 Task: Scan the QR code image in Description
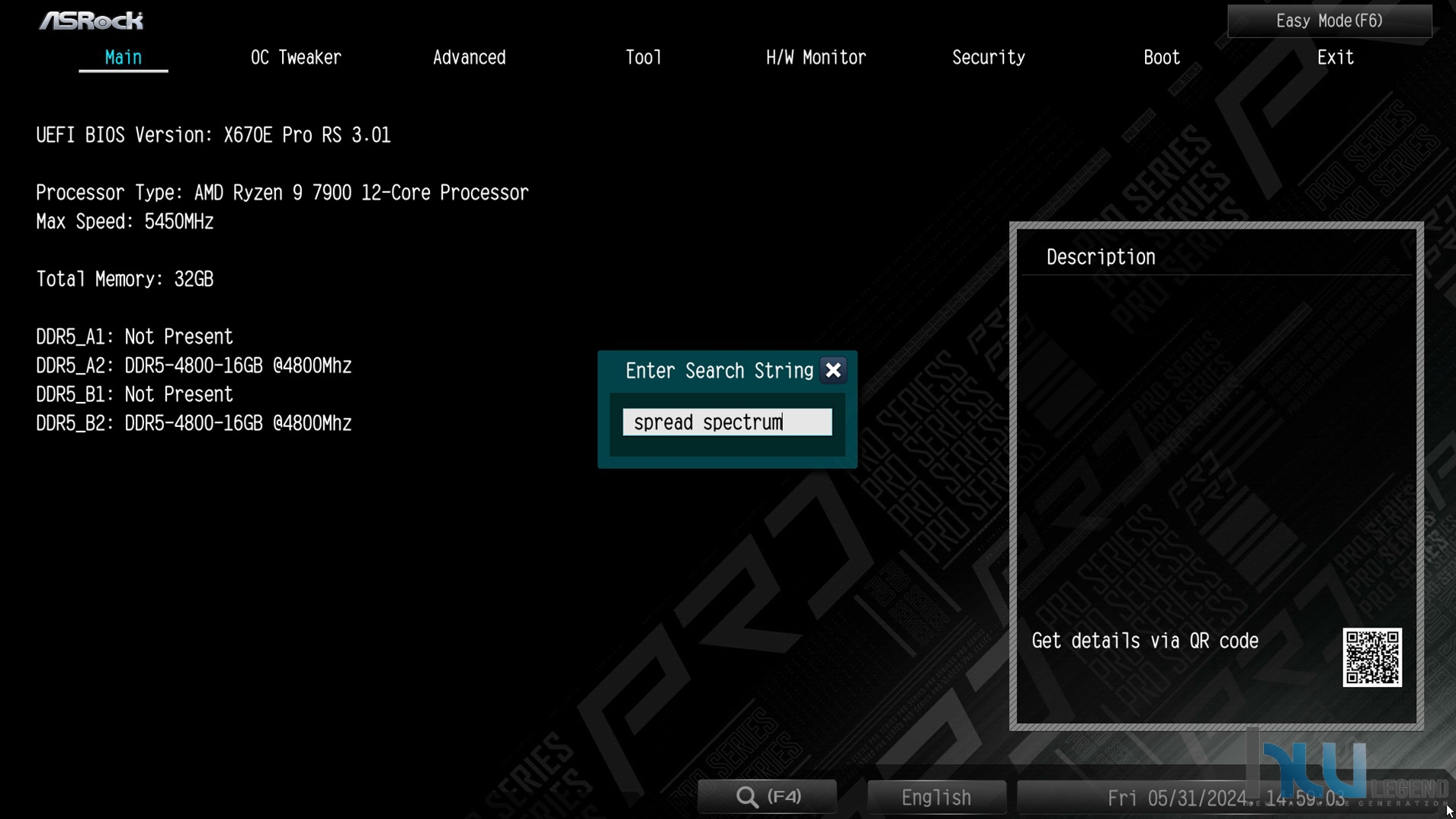coord(1372,657)
